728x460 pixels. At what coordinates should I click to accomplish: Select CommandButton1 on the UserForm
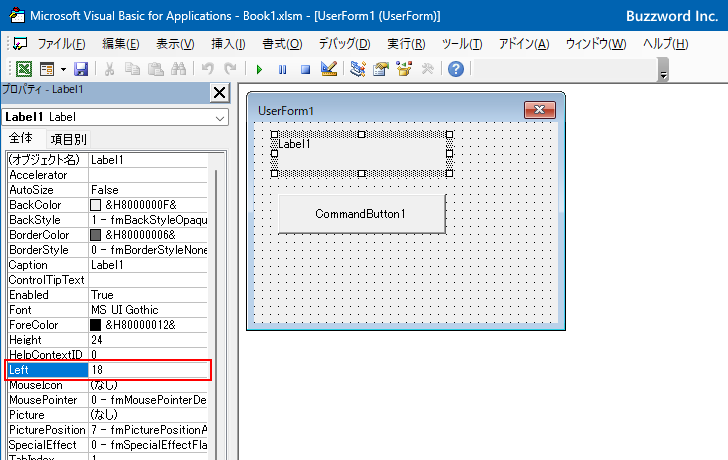click(362, 214)
